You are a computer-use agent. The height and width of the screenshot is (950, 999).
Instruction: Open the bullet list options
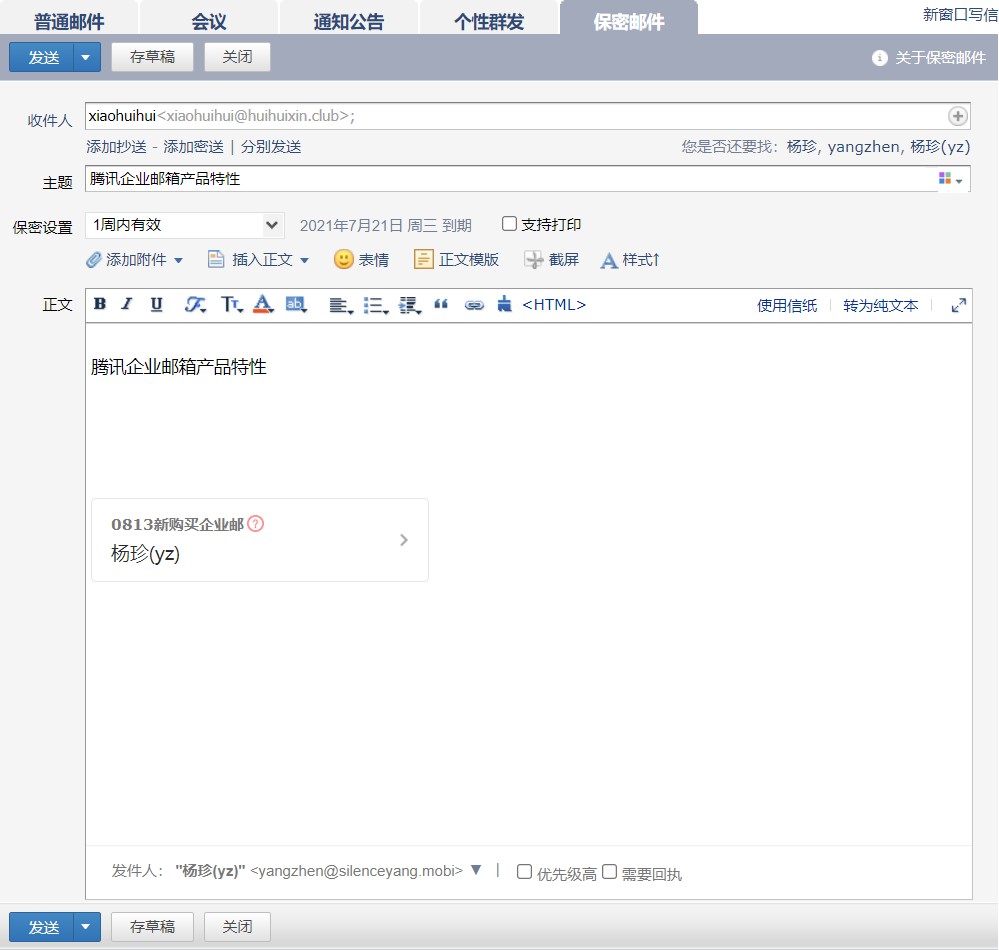(376, 305)
